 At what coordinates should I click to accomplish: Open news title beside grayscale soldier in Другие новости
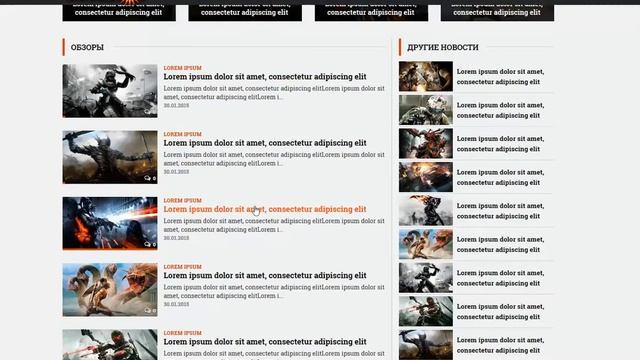(x=500, y=278)
